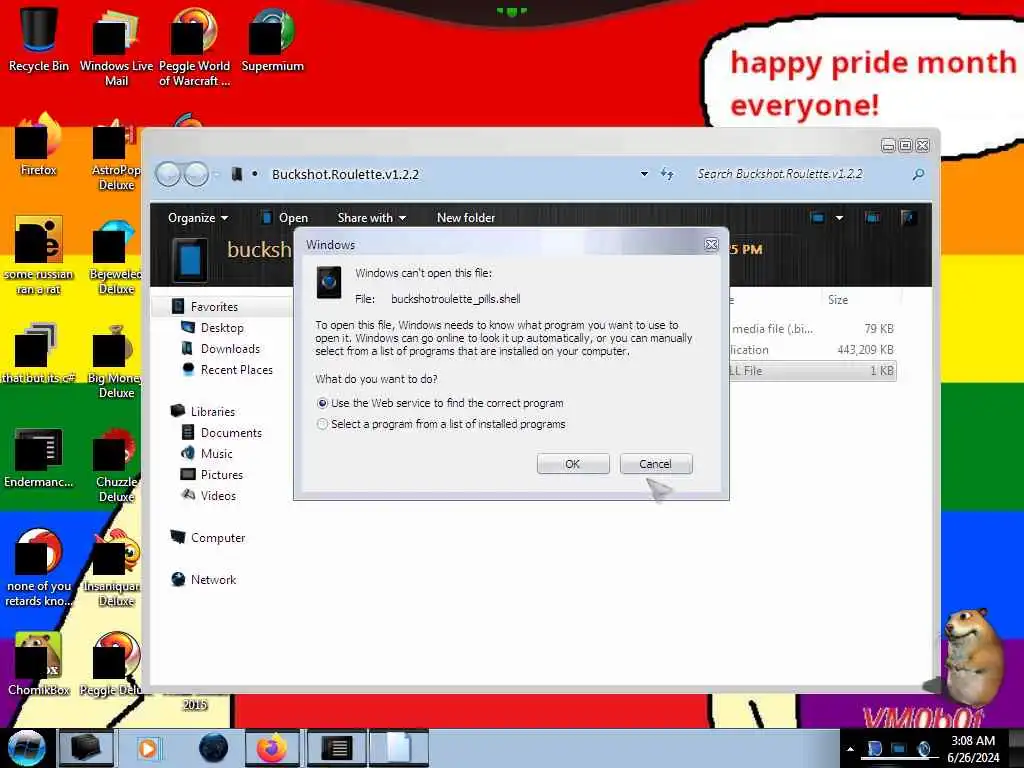The image size is (1024, 768).
Task: Show the preview pane icon
Action: tap(872, 217)
